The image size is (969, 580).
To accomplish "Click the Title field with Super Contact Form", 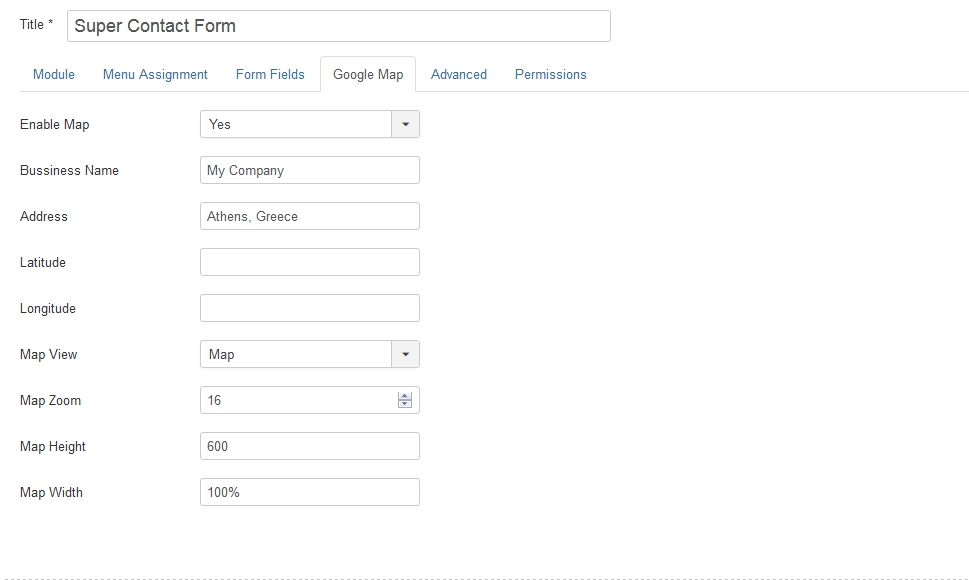I will [339, 26].
